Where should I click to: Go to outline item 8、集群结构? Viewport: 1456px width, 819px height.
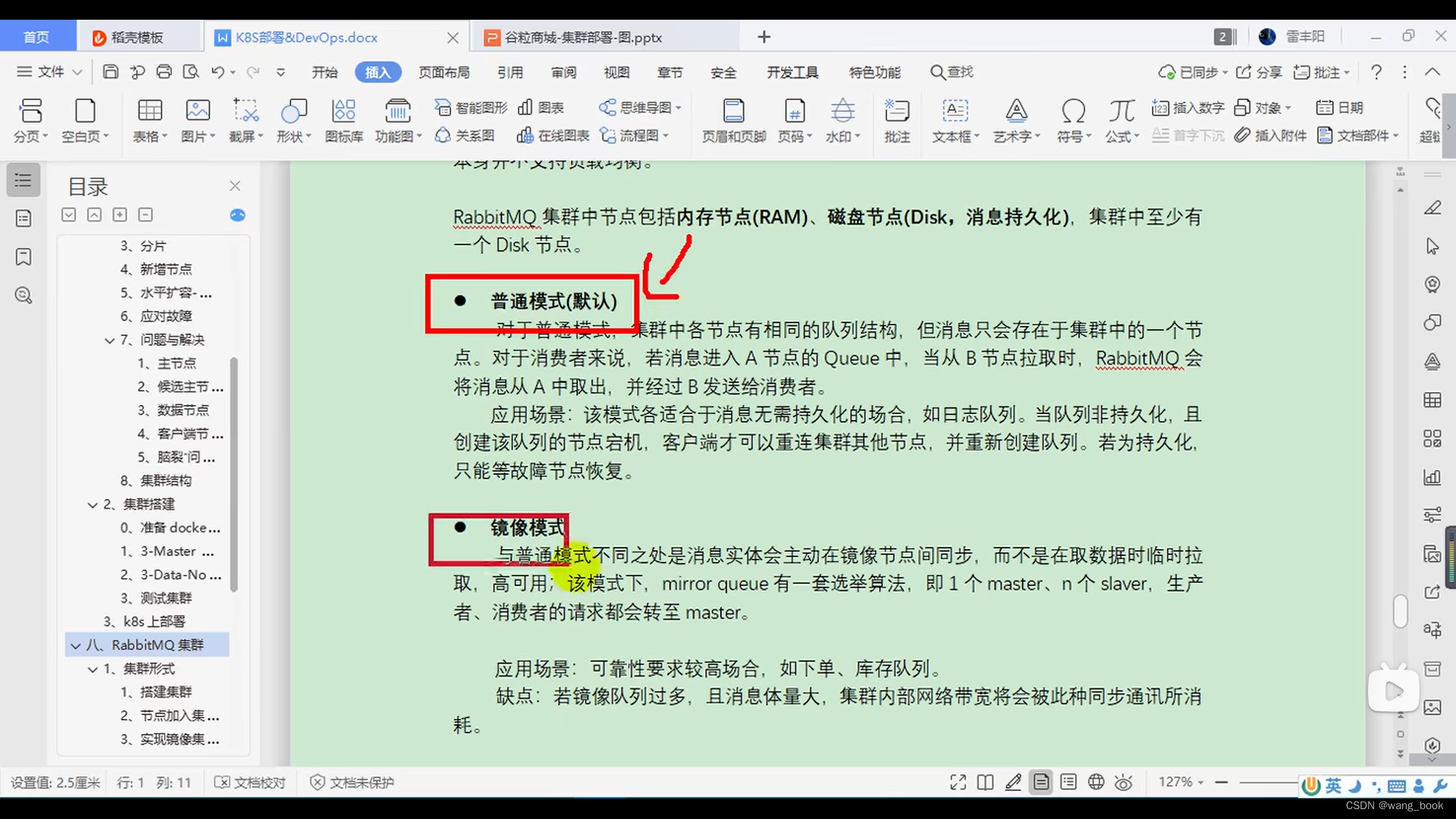tap(156, 481)
